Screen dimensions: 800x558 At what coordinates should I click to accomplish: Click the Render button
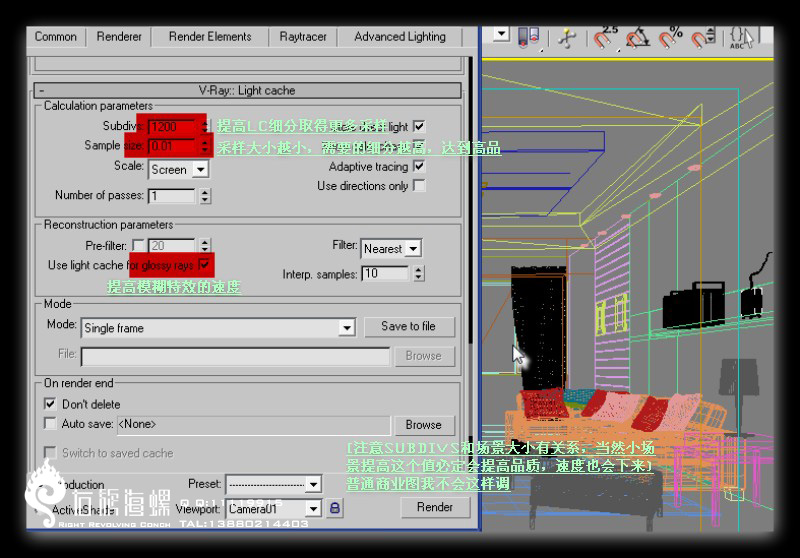[x=435, y=507]
